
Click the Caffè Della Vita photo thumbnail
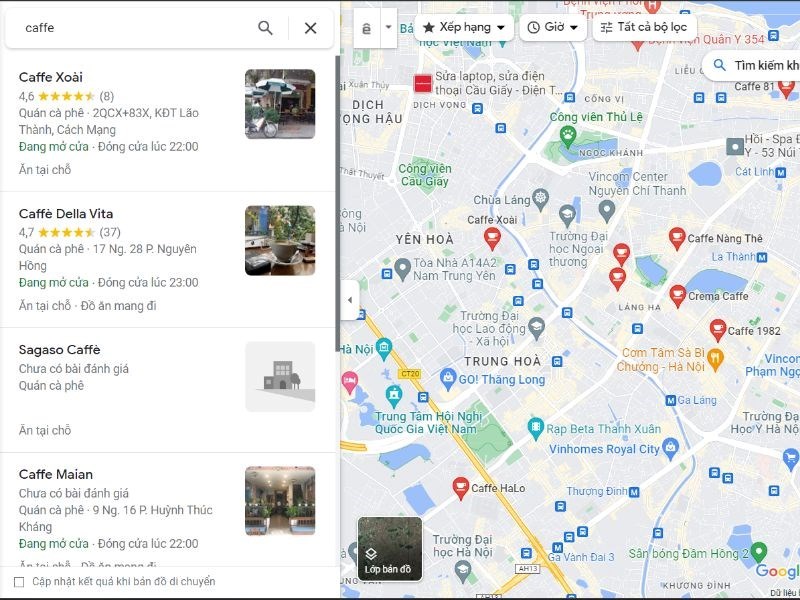click(280, 240)
